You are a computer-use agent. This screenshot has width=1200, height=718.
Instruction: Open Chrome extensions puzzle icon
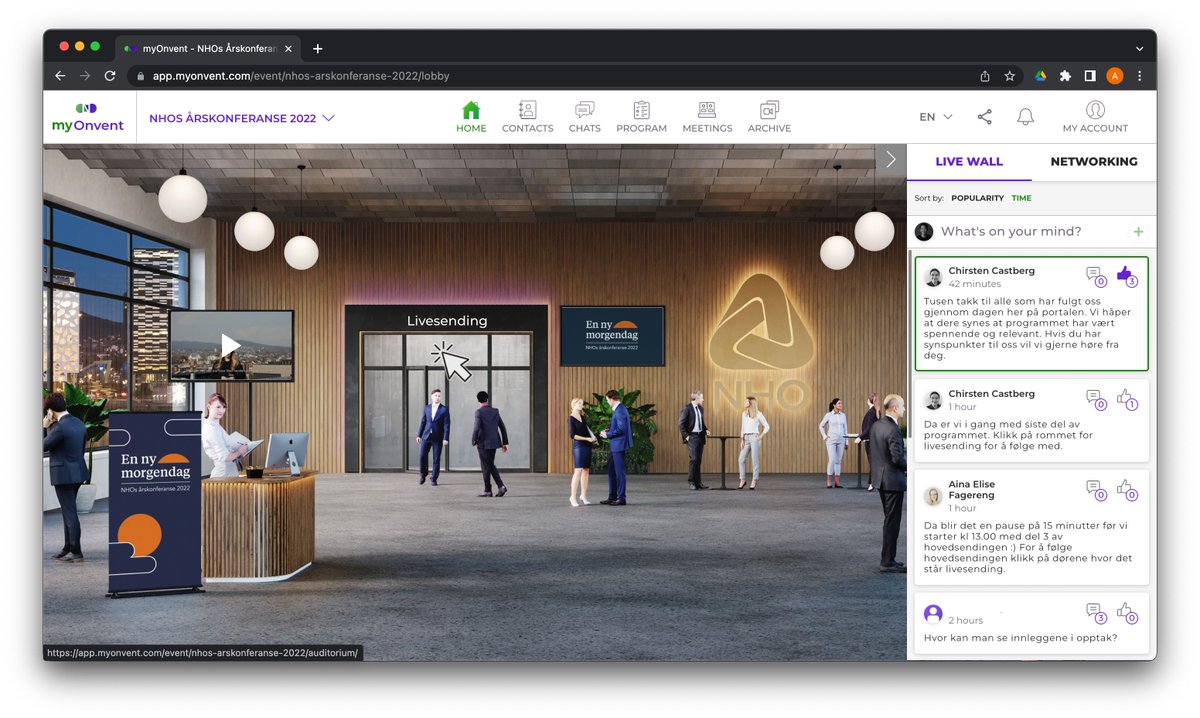tap(1065, 76)
